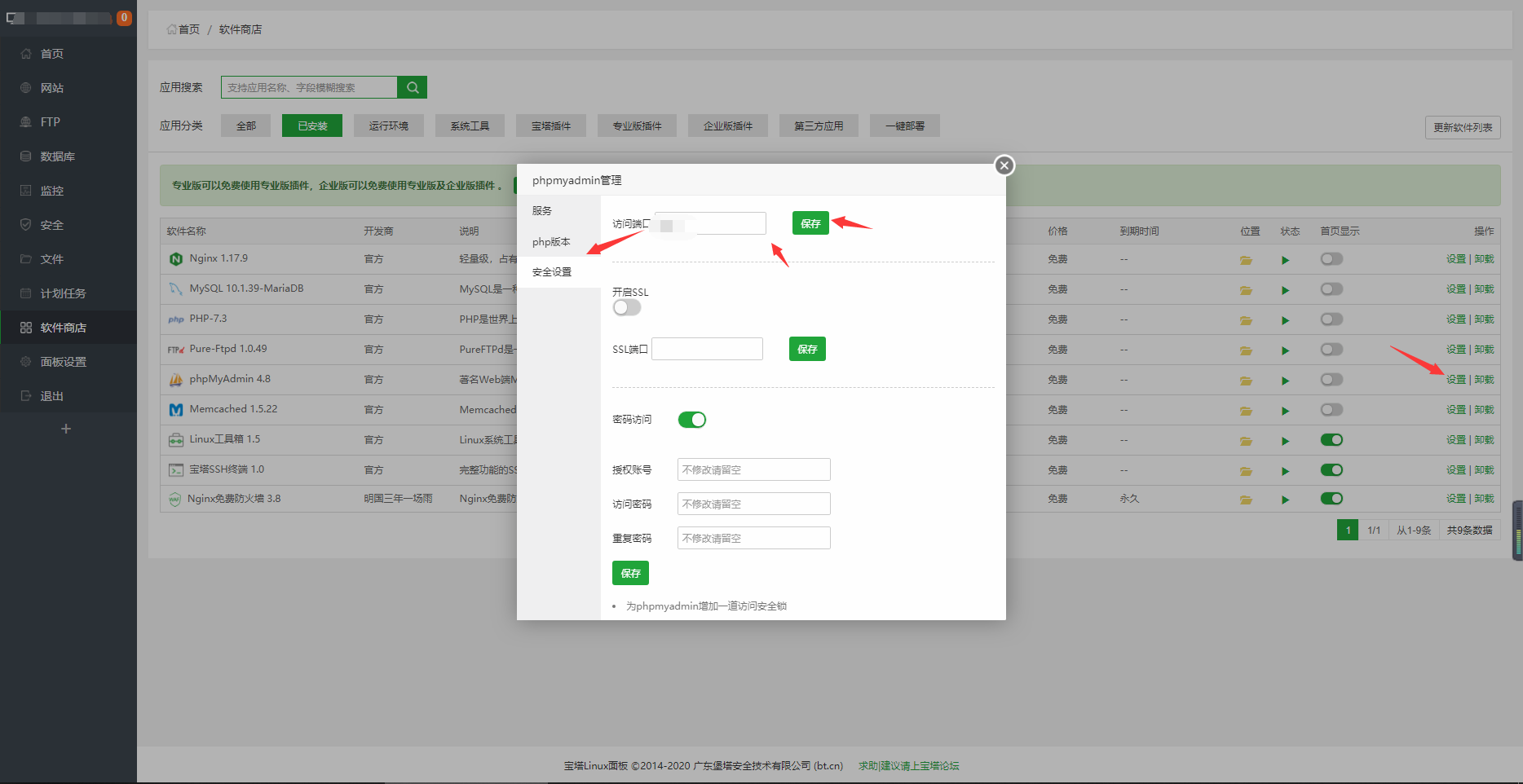Filter apps by 已安装 category
Screen dimensions: 1523x784
click(x=312, y=126)
